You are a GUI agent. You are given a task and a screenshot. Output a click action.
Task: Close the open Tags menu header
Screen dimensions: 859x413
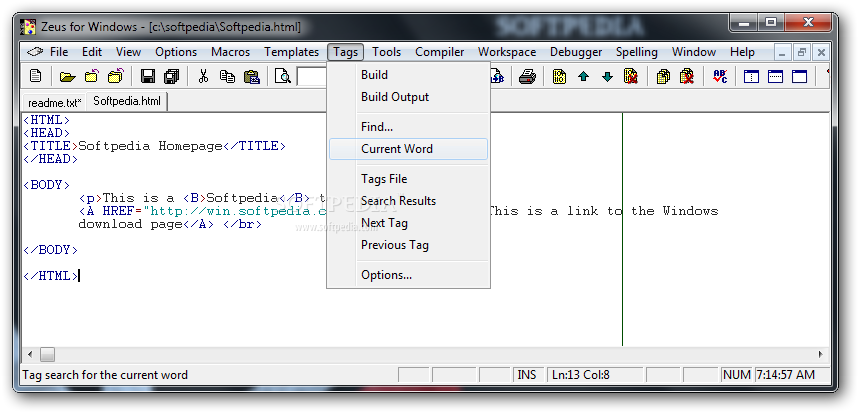[346, 52]
